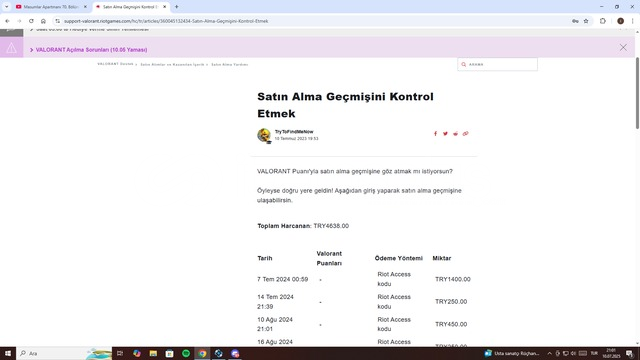Image resolution: width=640 pixels, height=360 pixels.
Task: Go back to the previous page
Action: (7, 21)
